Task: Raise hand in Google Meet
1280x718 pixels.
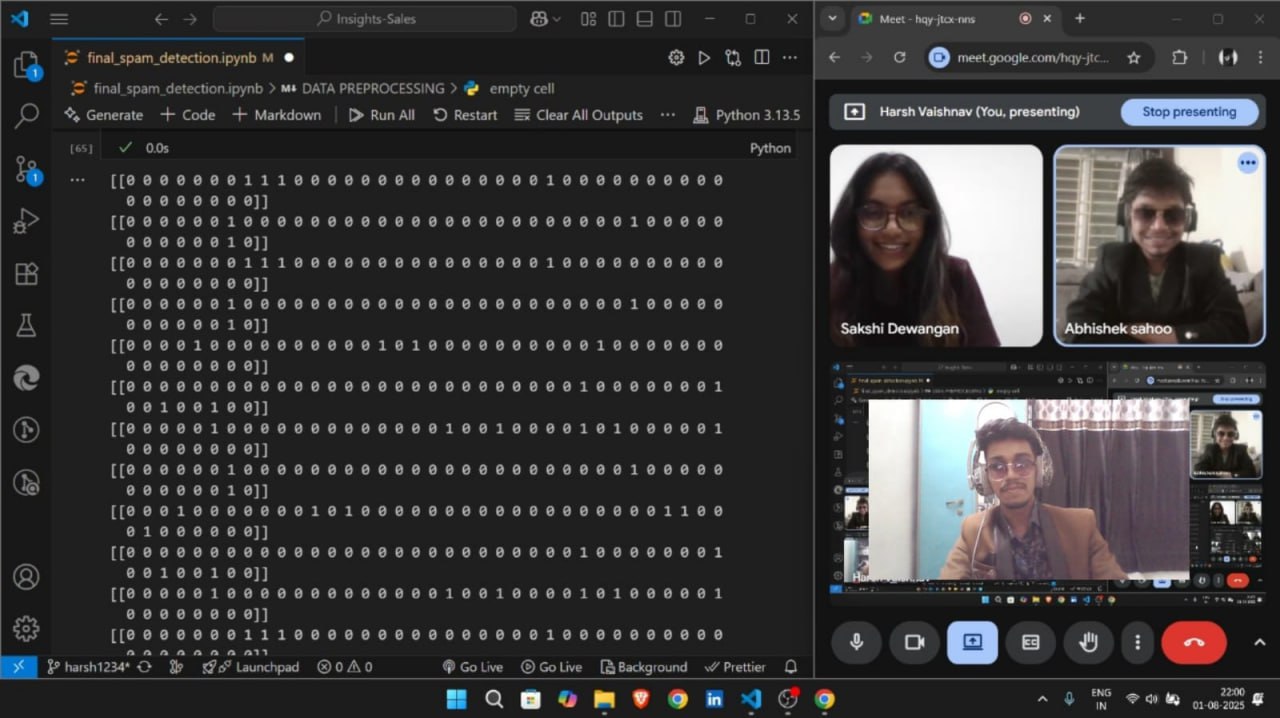Action: 1088,643
